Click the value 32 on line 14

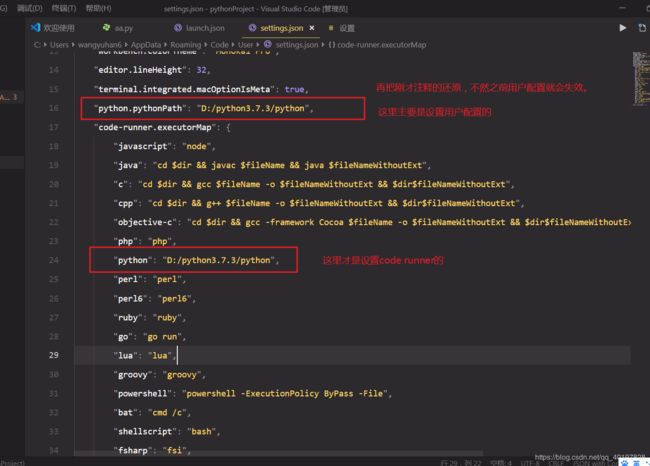coord(201,70)
